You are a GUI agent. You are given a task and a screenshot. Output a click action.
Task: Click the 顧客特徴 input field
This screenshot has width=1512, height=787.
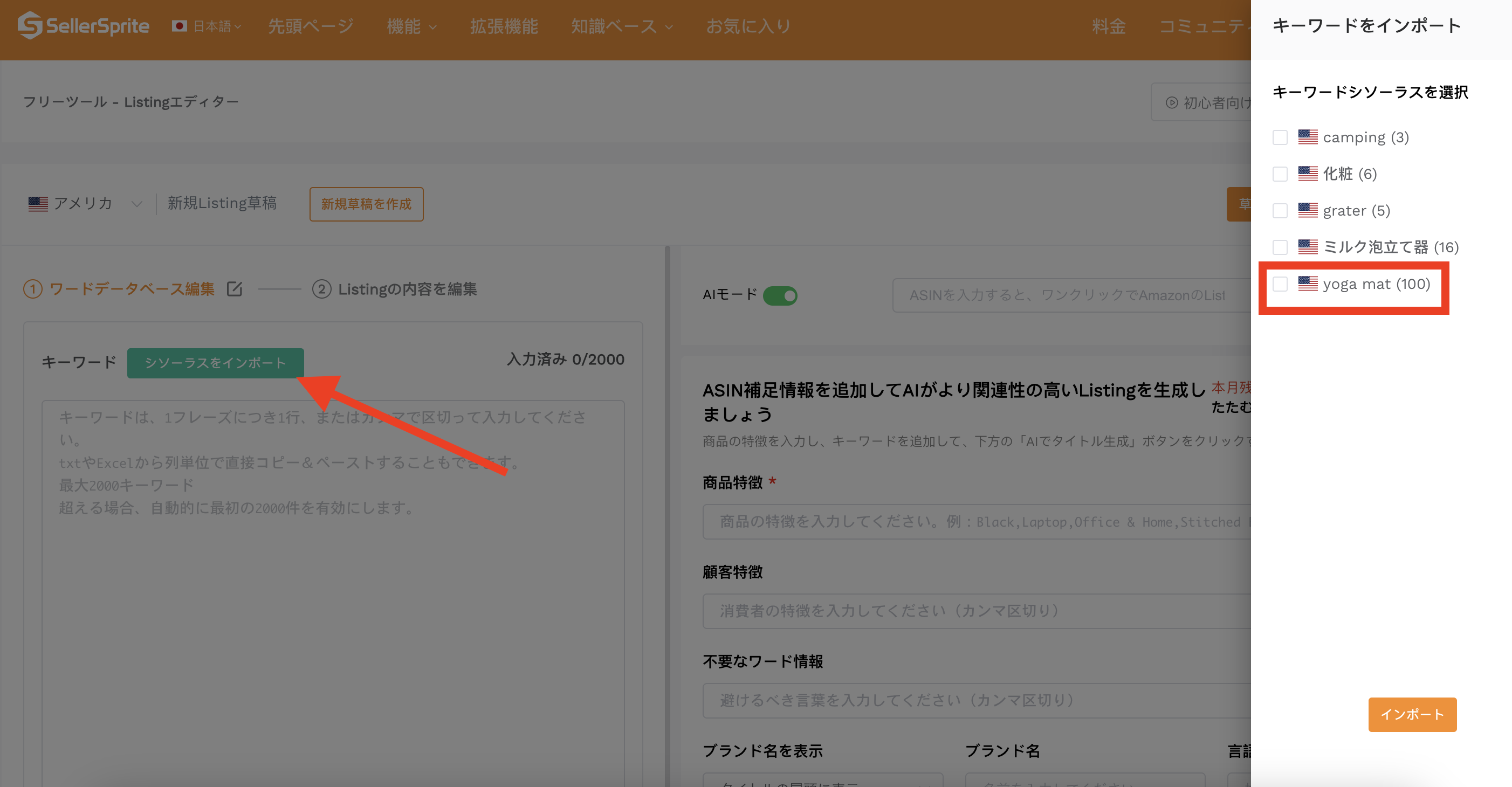(x=976, y=611)
